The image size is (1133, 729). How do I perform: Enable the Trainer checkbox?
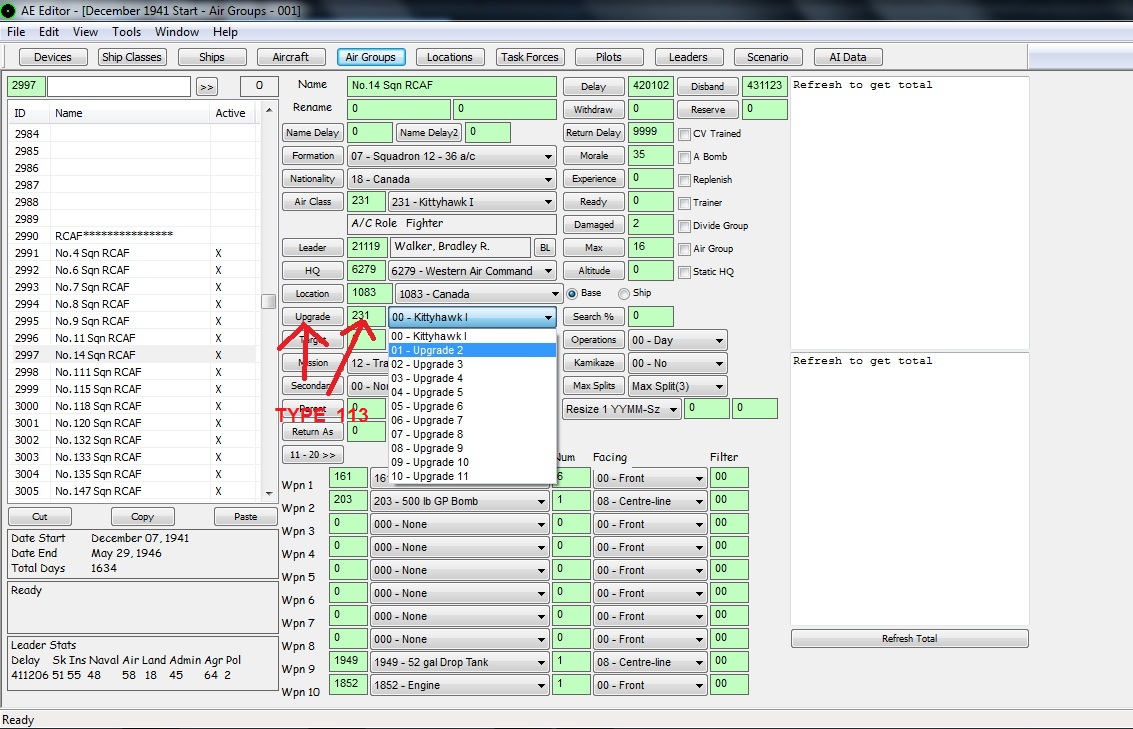coord(684,203)
